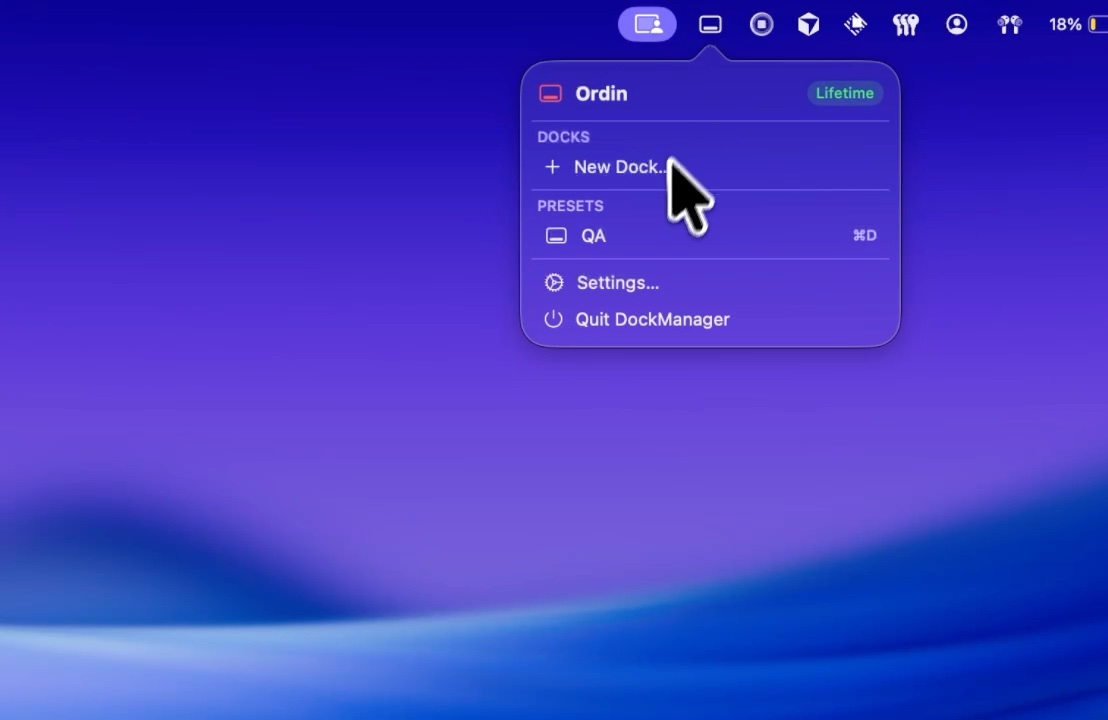Click the Ordin title text
The image size is (1108, 720).
pos(601,93)
